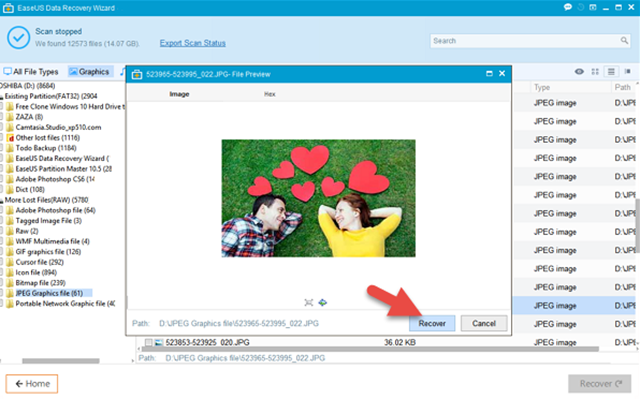The height and width of the screenshot is (399, 640).
Task: Select Adobe Photoshop CS6 folder
Action: (x=55, y=179)
